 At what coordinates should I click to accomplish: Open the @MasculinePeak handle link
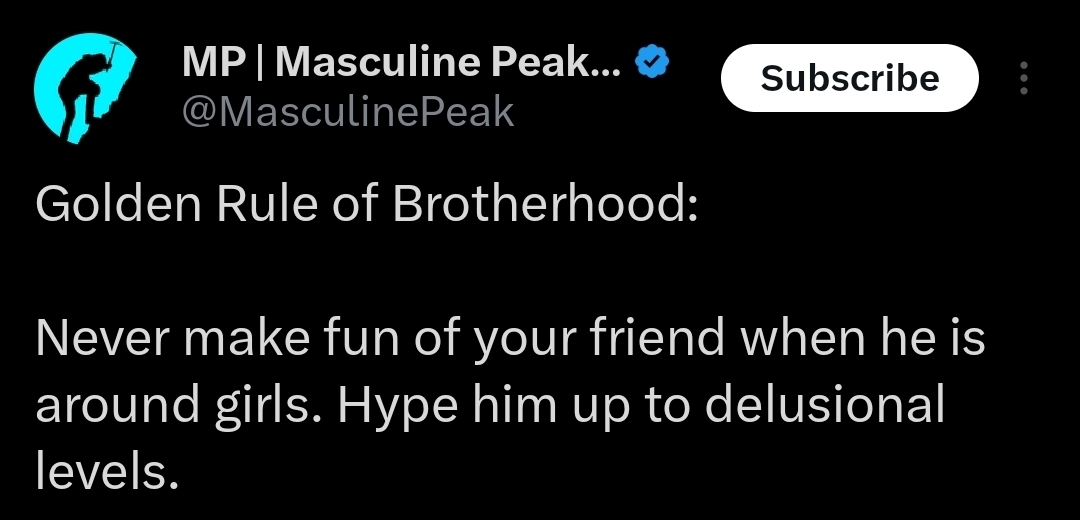click(348, 112)
